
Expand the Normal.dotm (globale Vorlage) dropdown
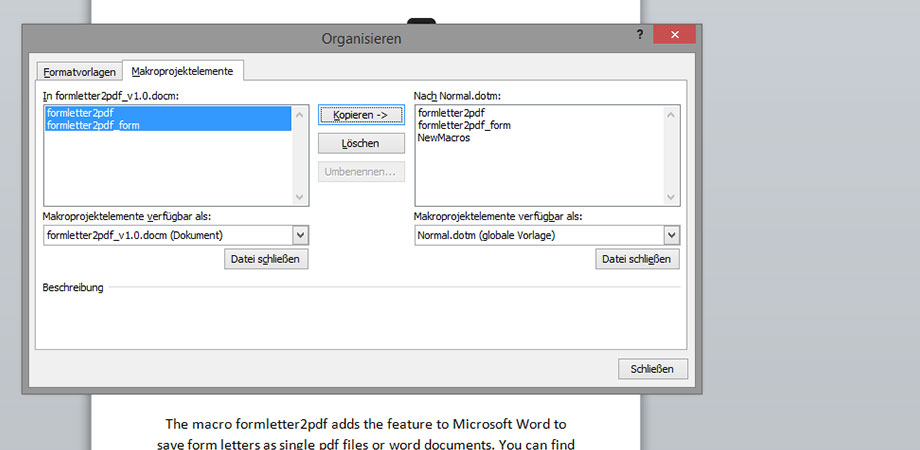672,235
